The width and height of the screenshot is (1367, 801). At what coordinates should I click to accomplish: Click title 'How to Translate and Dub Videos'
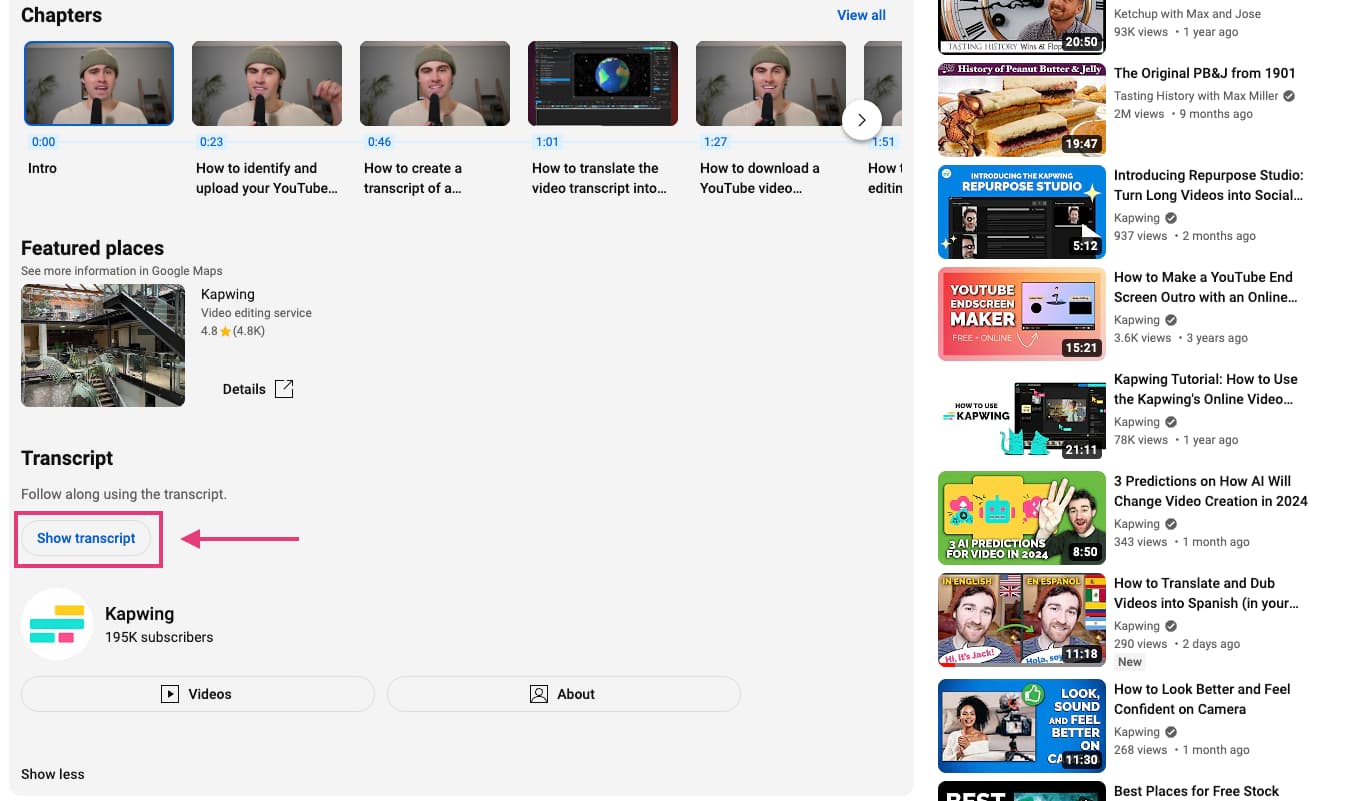click(1206, 593)
